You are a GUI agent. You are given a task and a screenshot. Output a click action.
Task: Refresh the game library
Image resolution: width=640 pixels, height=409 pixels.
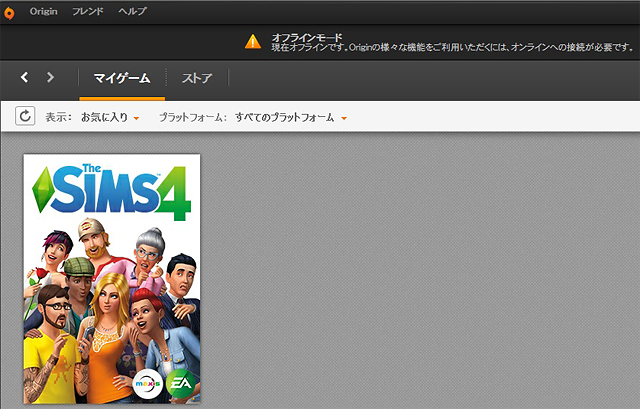click(x=25, y=116)
